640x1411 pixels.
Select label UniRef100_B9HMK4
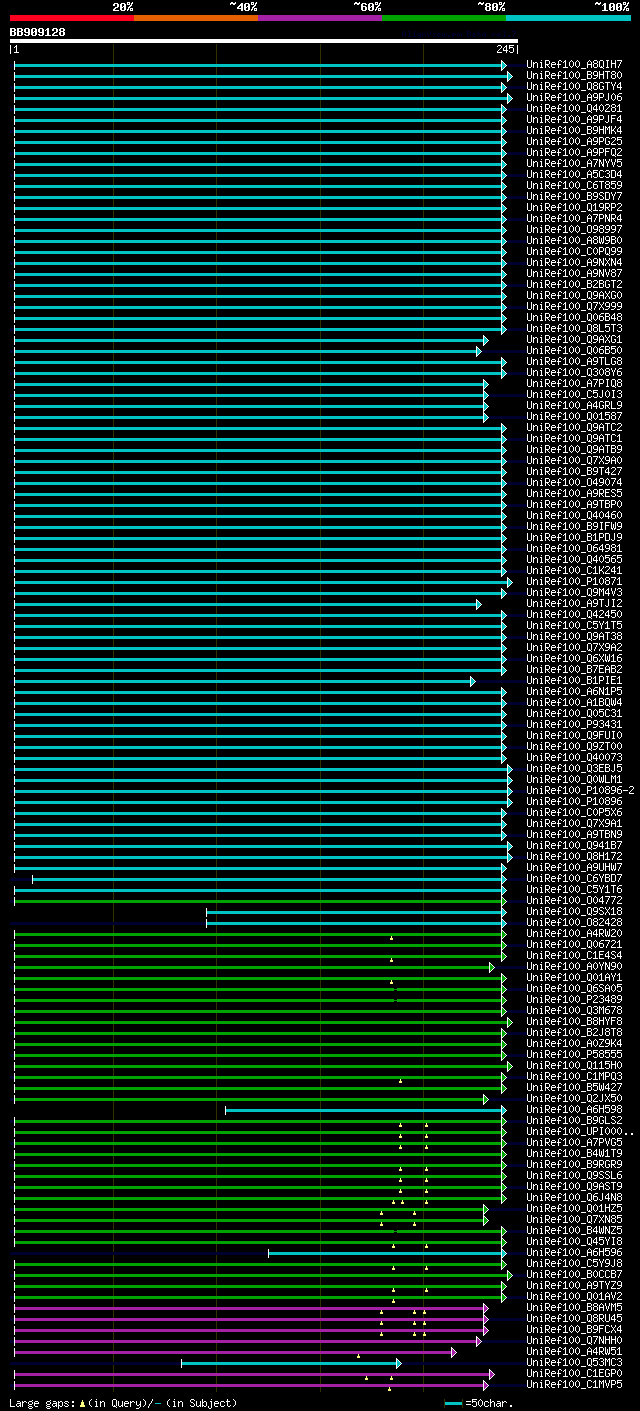[574, 130]
